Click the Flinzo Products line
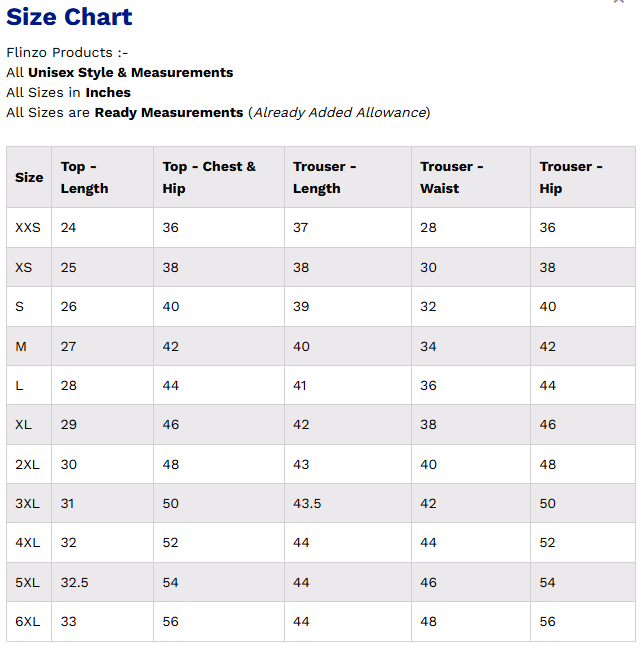 (67, 53)
